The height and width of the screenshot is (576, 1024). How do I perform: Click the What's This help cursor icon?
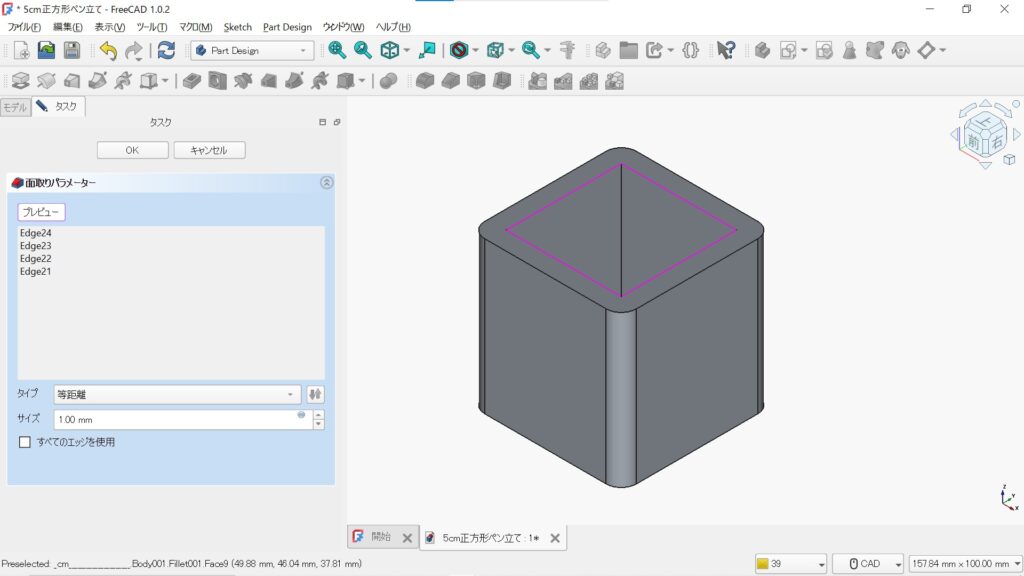coord(726,50)
